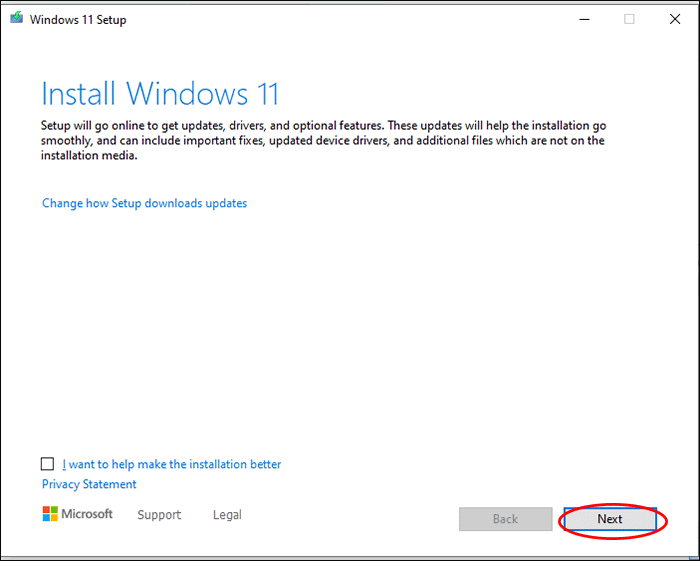The height and width of the screenshot is (561, 700).
Task: Click the Microsoft logo
Action: tap(78, 514)
